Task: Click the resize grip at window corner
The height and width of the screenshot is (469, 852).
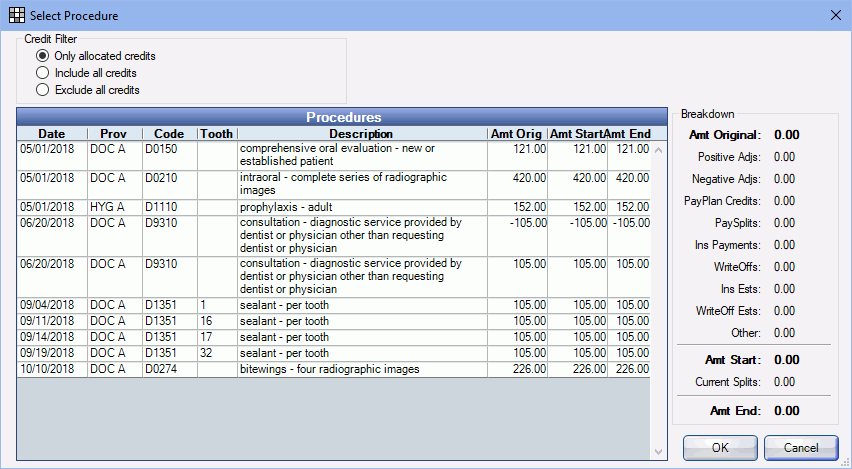Action: pos(845,462)
